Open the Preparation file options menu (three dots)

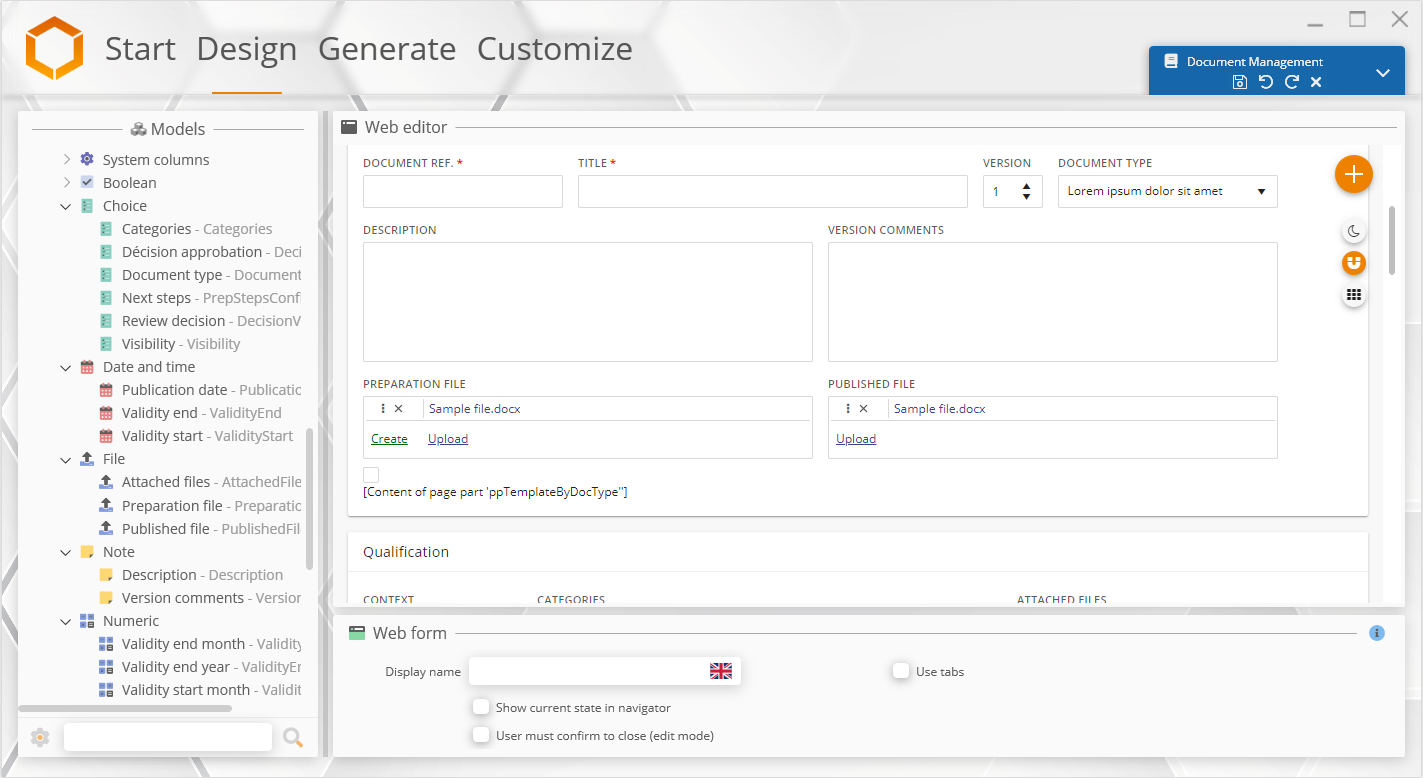[383, 409]
